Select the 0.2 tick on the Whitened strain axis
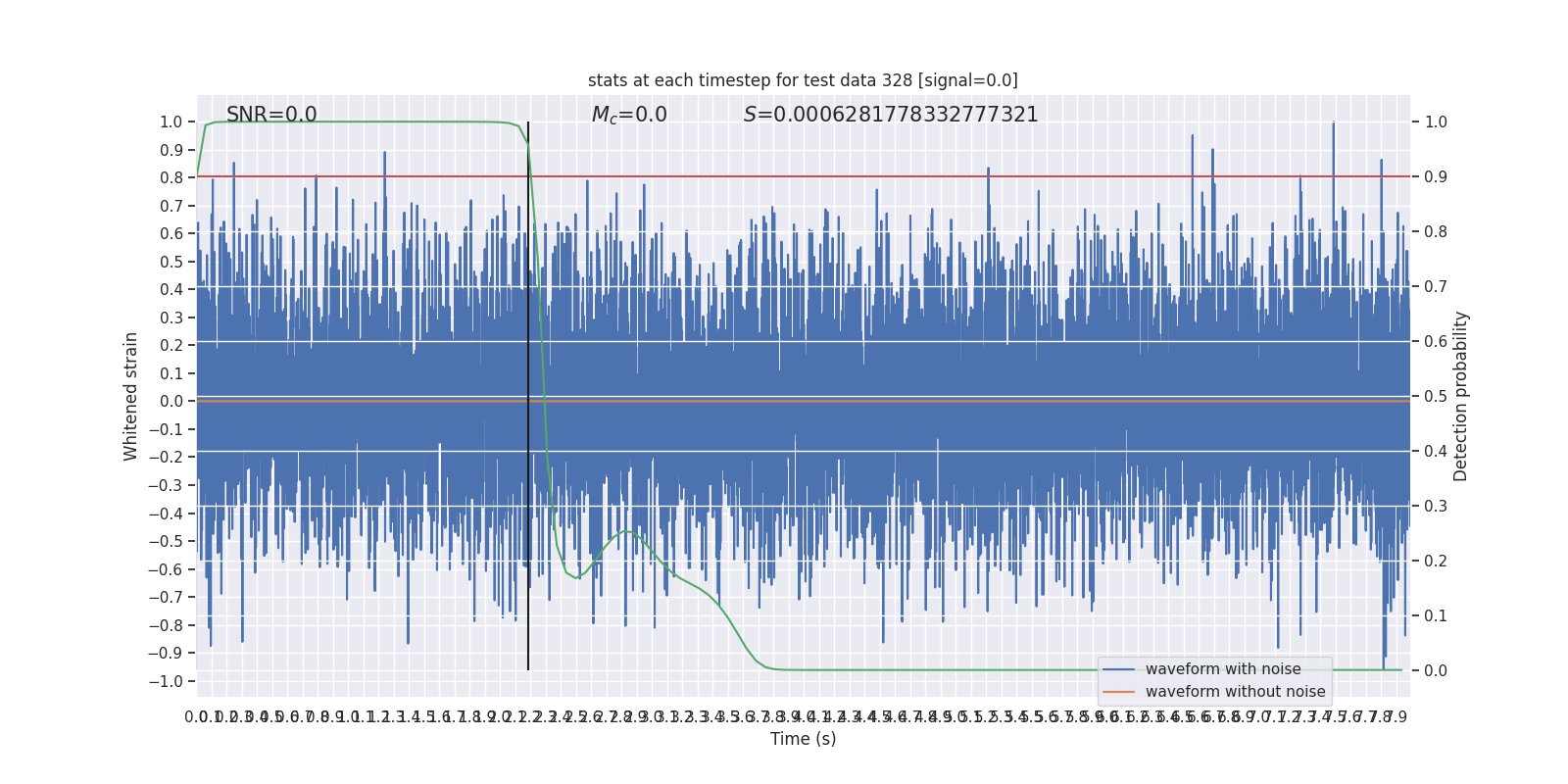The image size is (1568, 784). pos(171,346)
